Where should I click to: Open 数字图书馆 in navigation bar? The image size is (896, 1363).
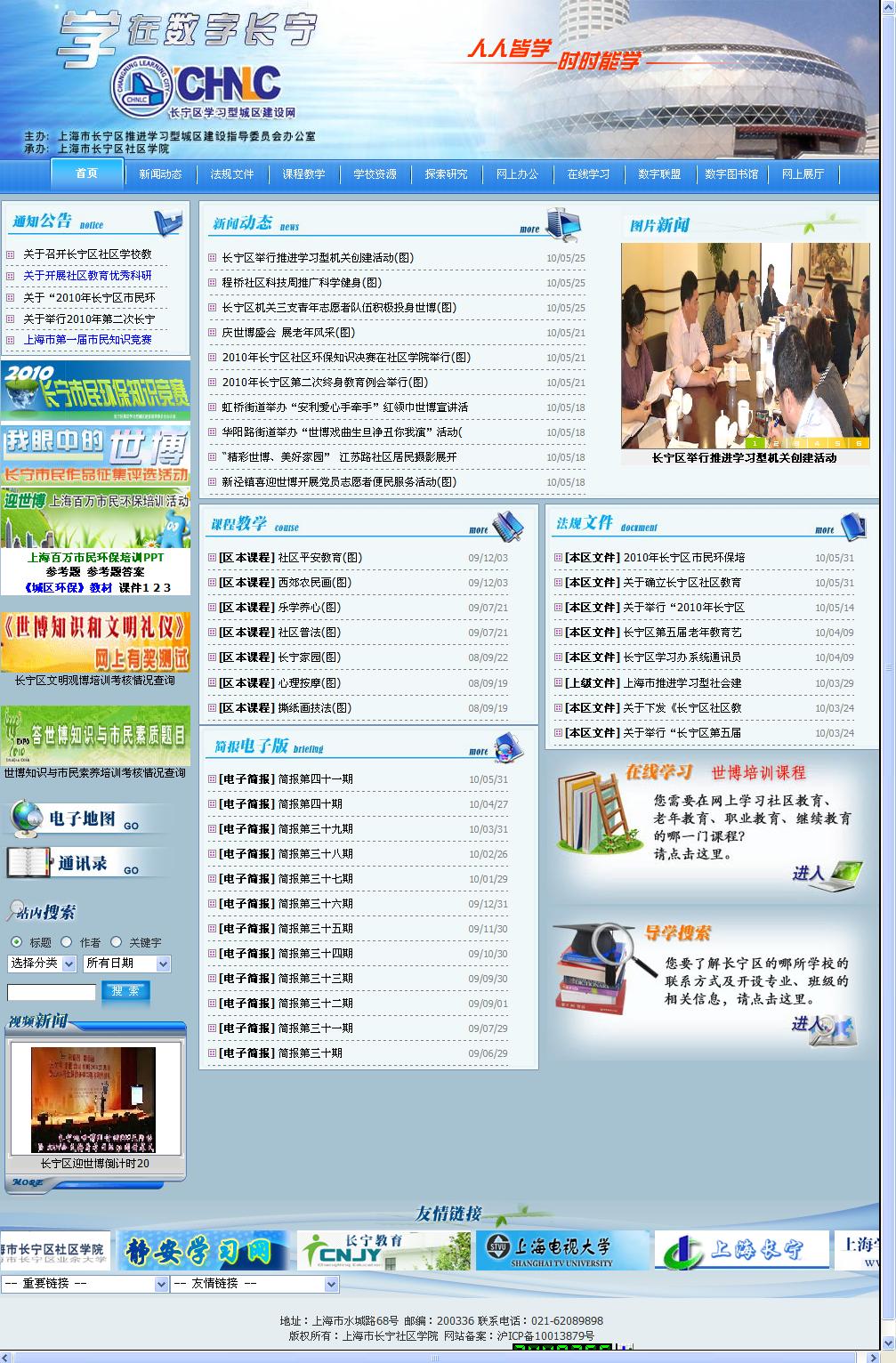pos(731,174)
